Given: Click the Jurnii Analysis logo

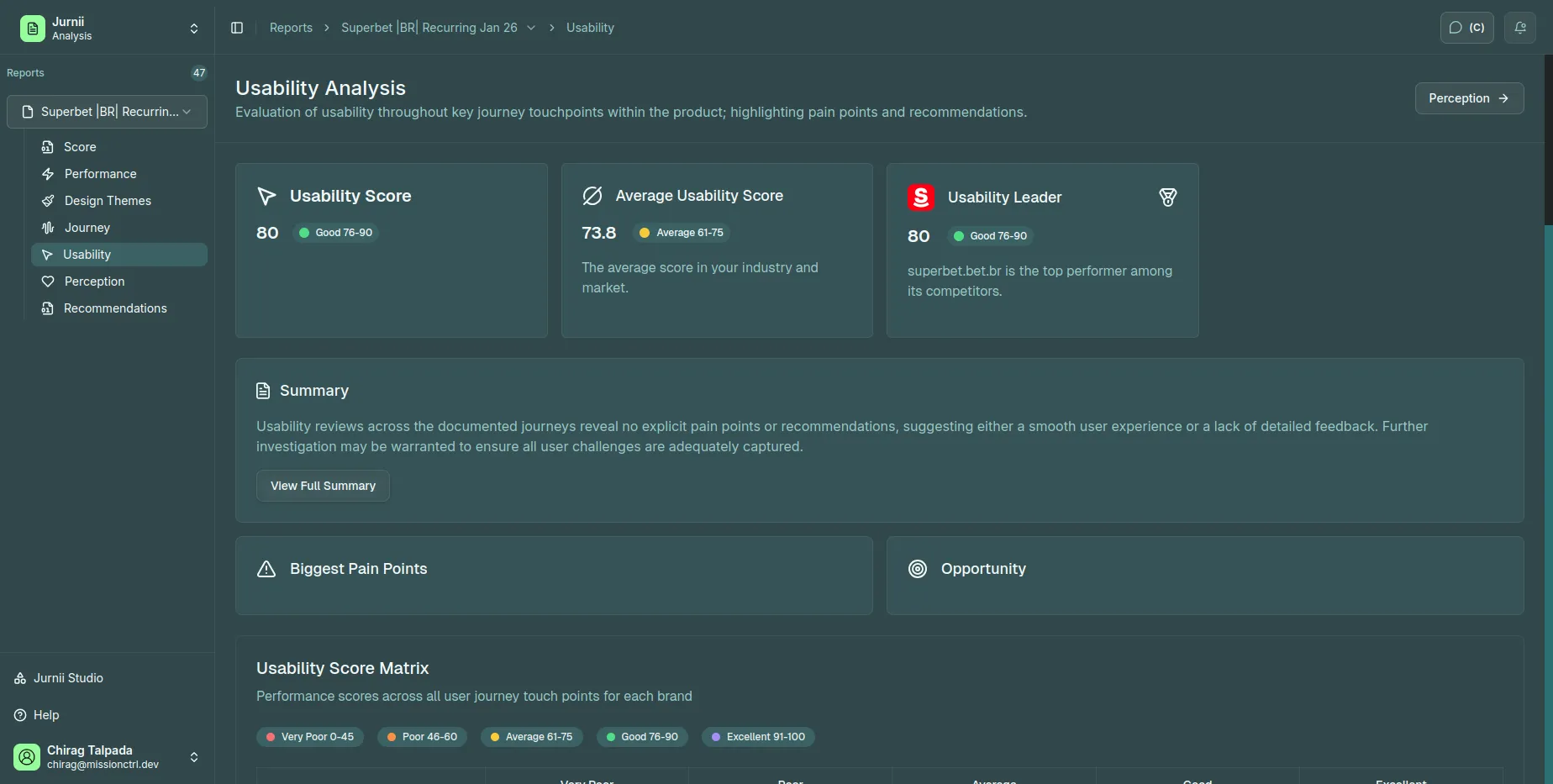Looking at the screenshot, I should [x=31, y=28].
